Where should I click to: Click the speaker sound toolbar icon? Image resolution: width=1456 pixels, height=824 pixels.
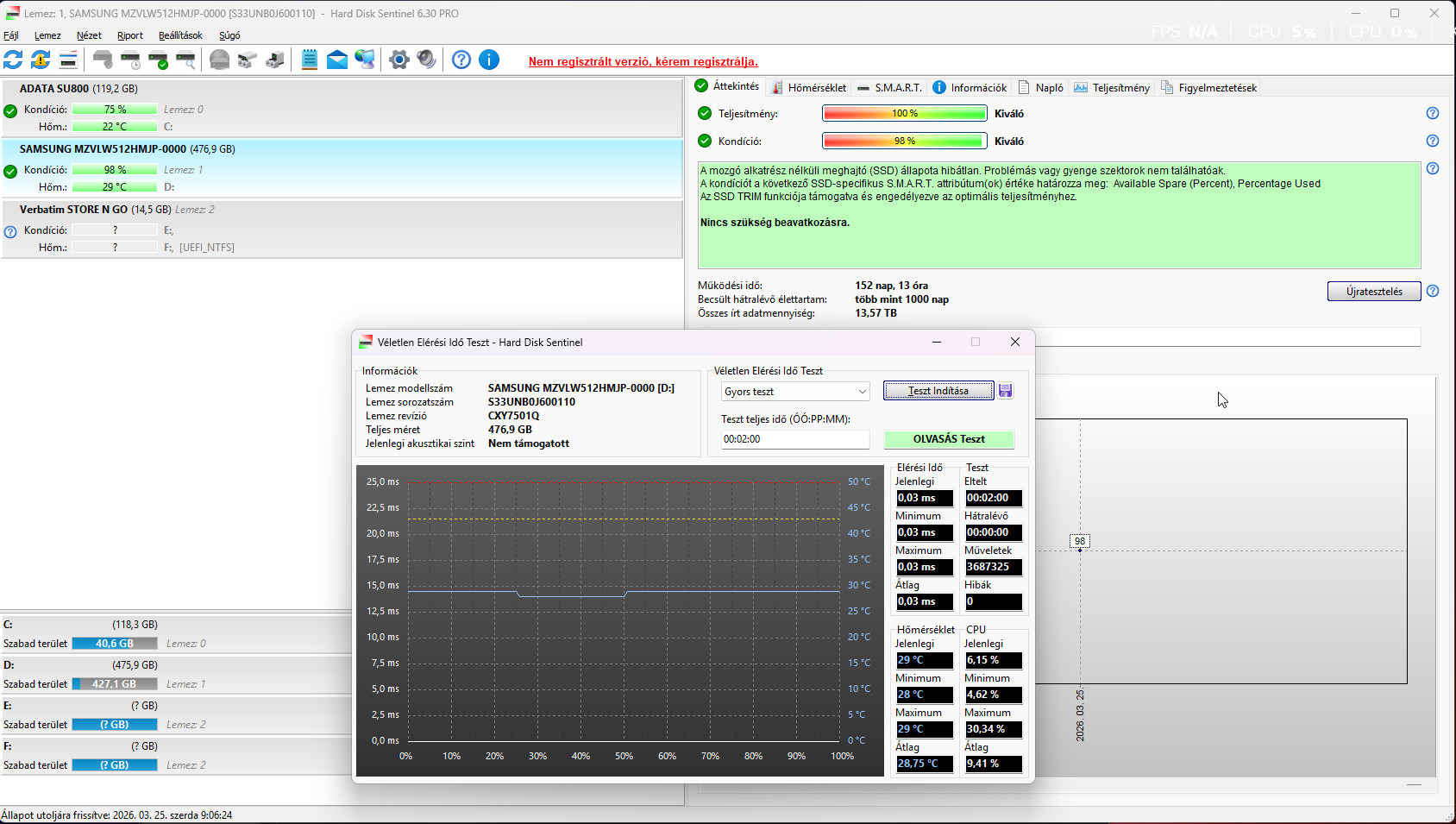[426, 60]
